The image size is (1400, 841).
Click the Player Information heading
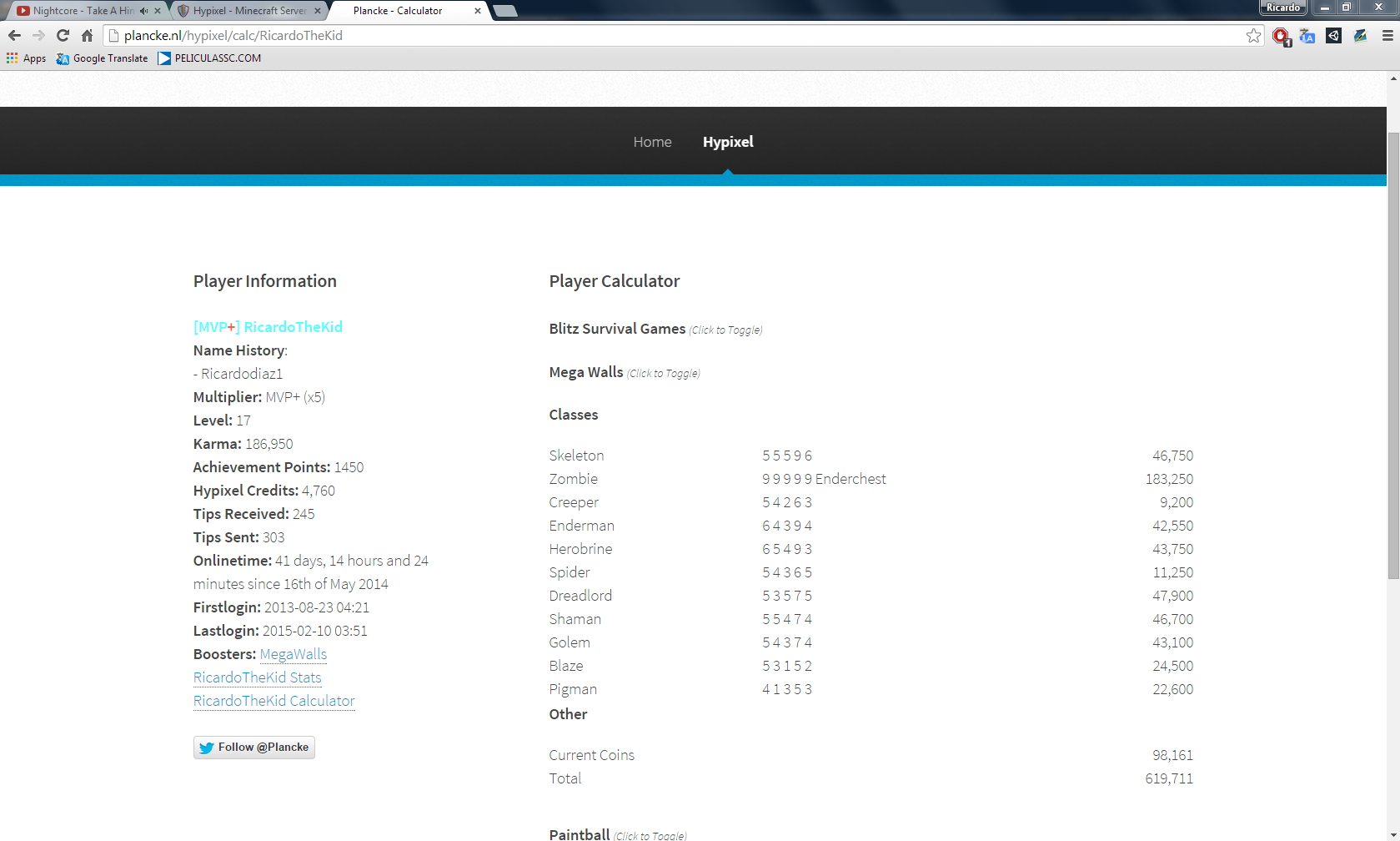265,281
